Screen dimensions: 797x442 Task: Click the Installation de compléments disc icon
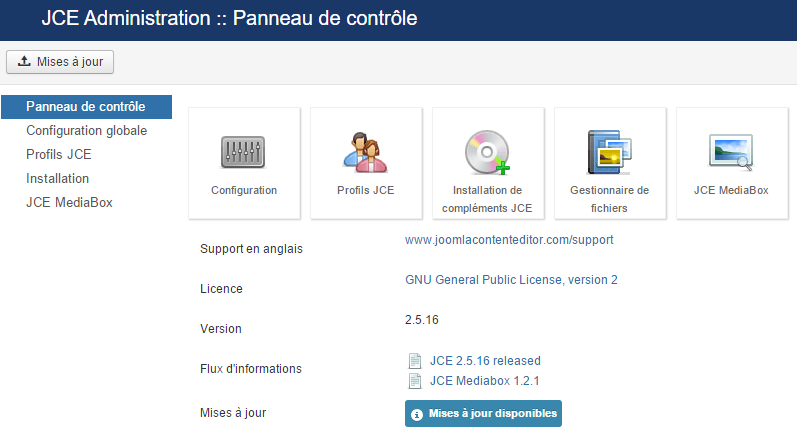click(x=487, y=153)
